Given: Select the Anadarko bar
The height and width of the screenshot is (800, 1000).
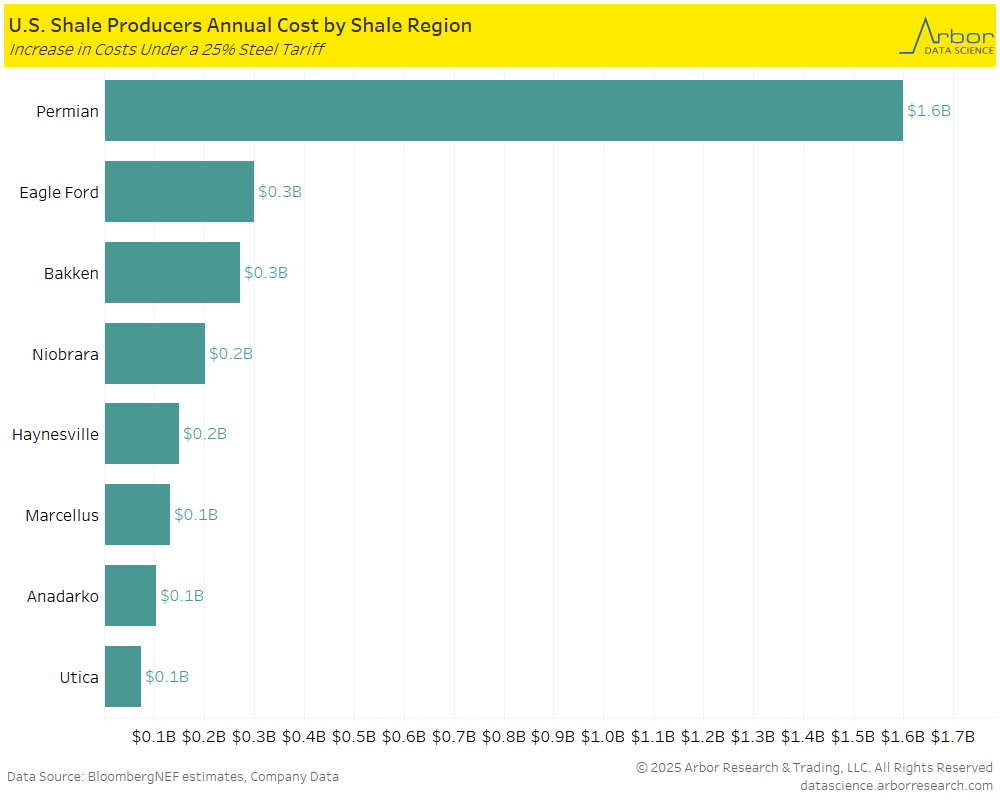Looking at the screenshot, I should tap(130, 595).
